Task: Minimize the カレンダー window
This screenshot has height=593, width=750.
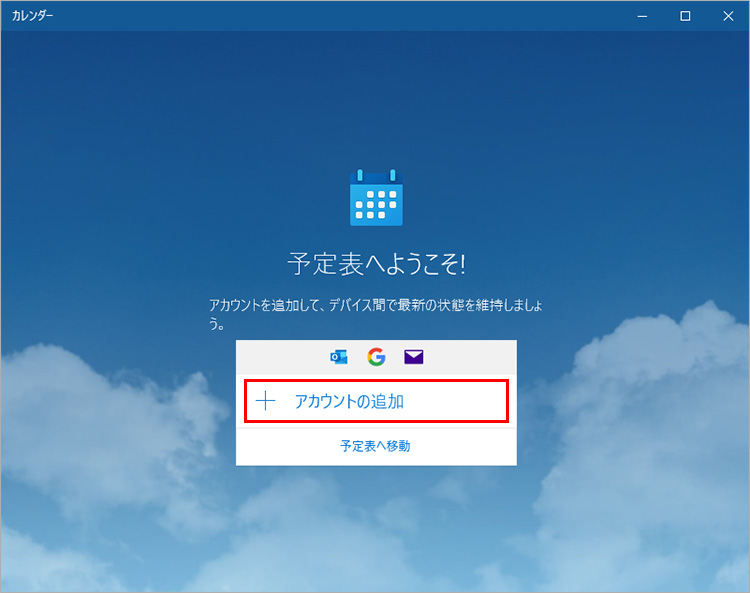Action: [642, 15]
